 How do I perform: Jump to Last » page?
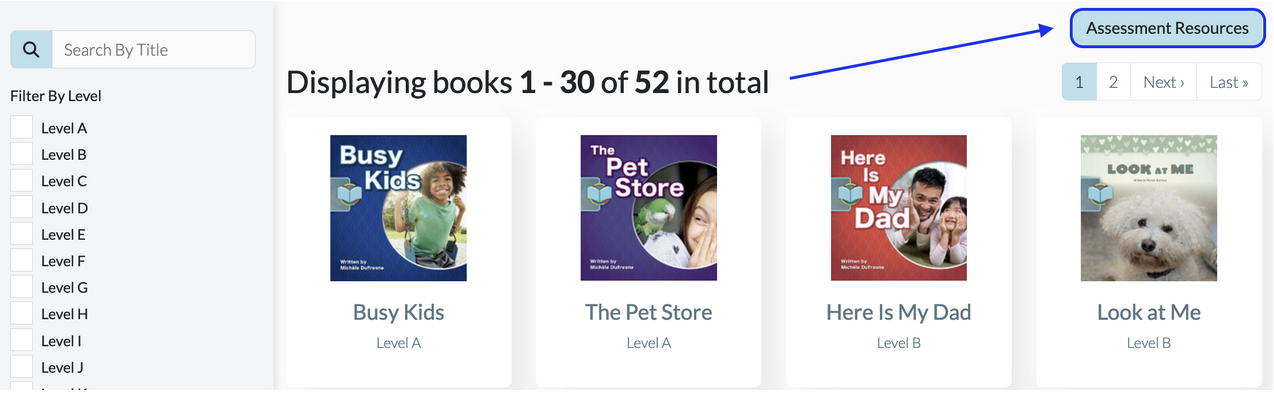(x=1229, y=82)
